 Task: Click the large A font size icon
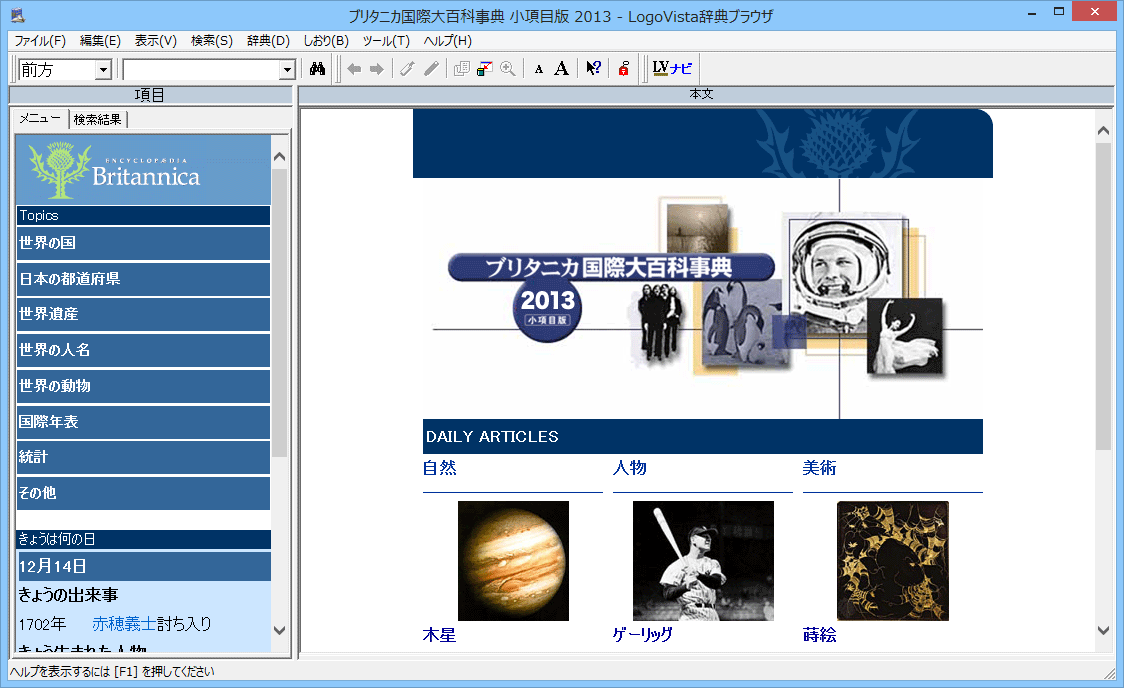562,69
